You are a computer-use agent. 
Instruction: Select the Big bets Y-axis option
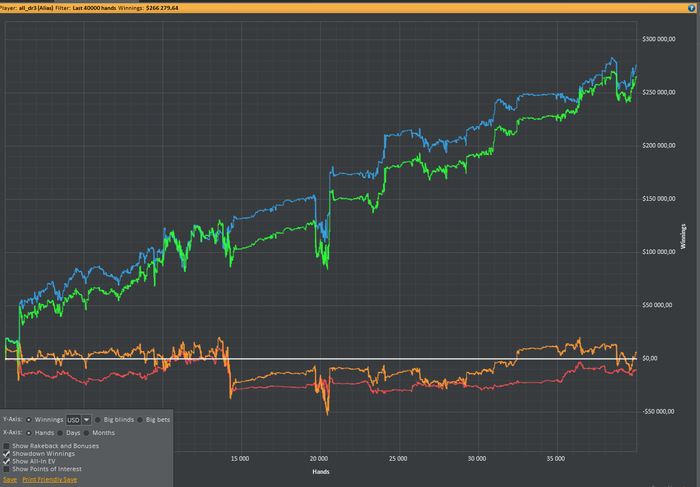click(140, 420)
